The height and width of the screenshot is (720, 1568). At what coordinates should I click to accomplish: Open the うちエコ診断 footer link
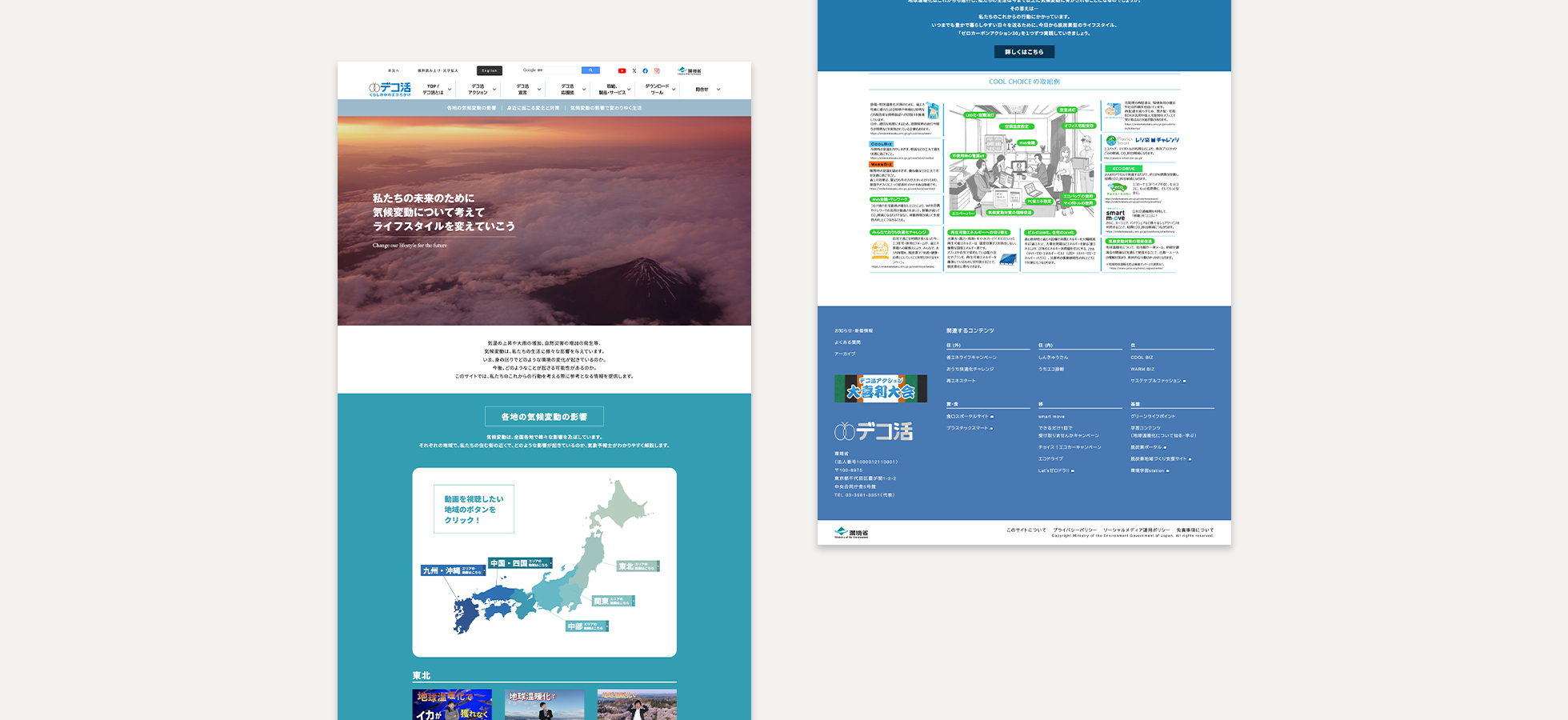[x=1051, y=370]
